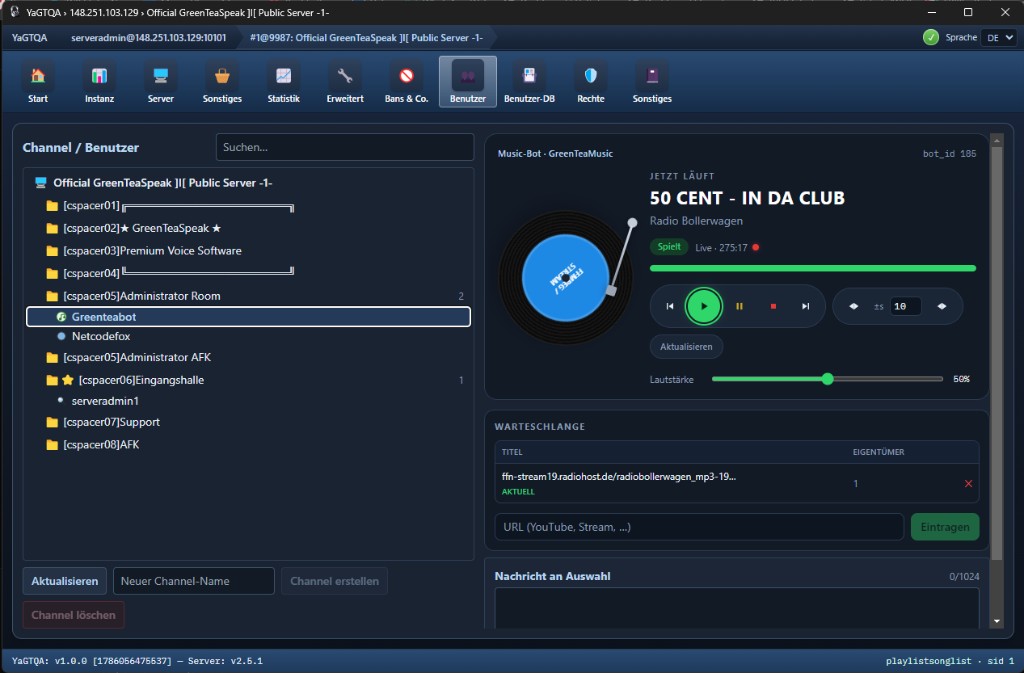Adjust the Lautstärke volume slider handle

click(827, 379)
